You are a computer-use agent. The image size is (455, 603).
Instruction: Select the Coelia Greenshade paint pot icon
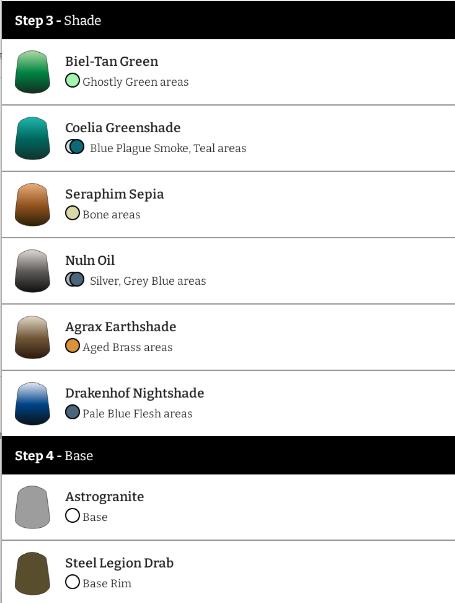click(32, 138)
